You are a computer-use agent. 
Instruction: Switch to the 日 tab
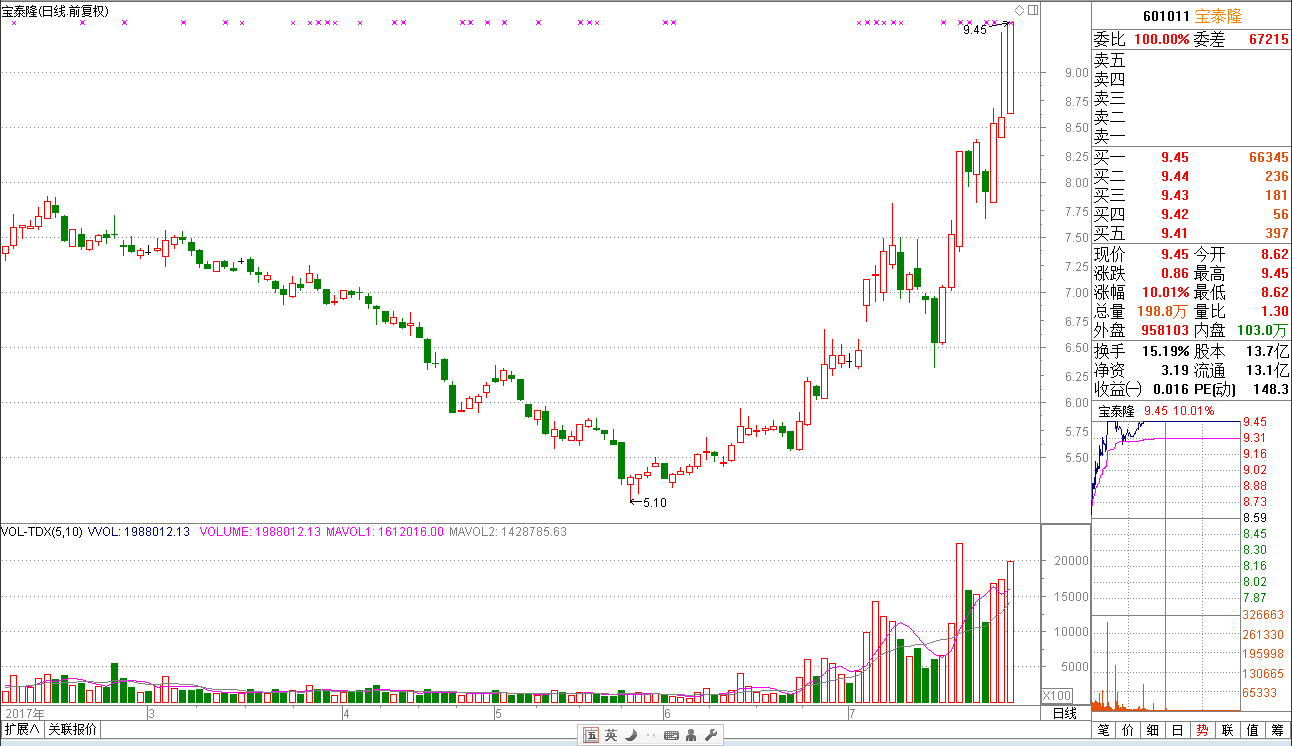(x=1178, y=730)
